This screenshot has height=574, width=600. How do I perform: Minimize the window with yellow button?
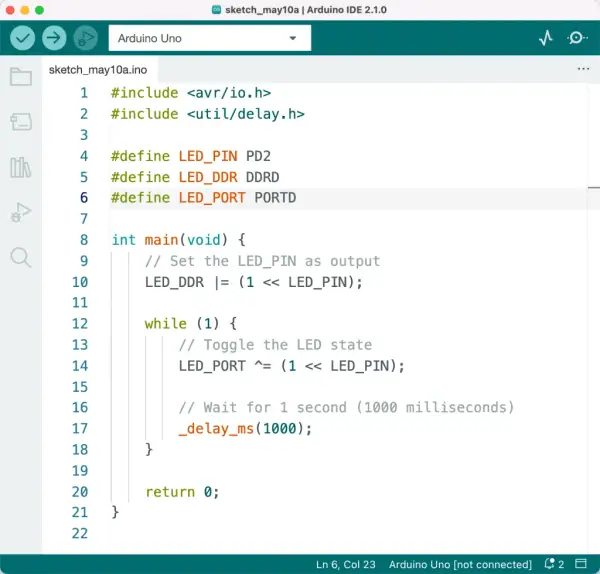click(x=25, y=10)
